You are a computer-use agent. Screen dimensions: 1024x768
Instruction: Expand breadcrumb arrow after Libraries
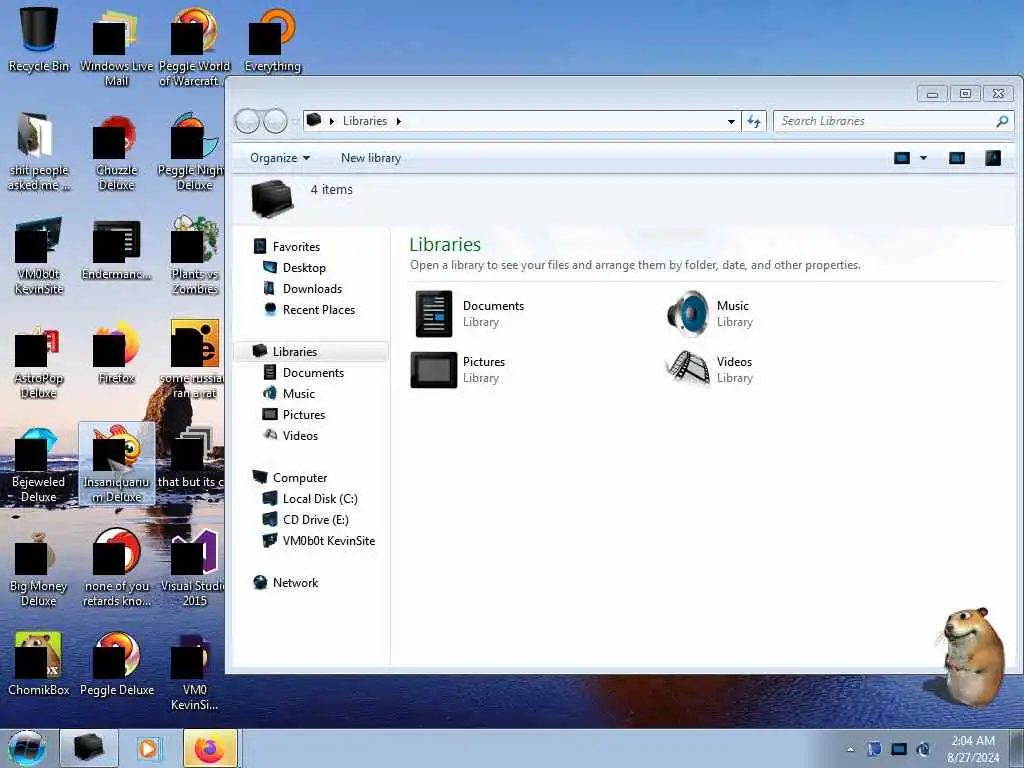[x=398, y=121]
